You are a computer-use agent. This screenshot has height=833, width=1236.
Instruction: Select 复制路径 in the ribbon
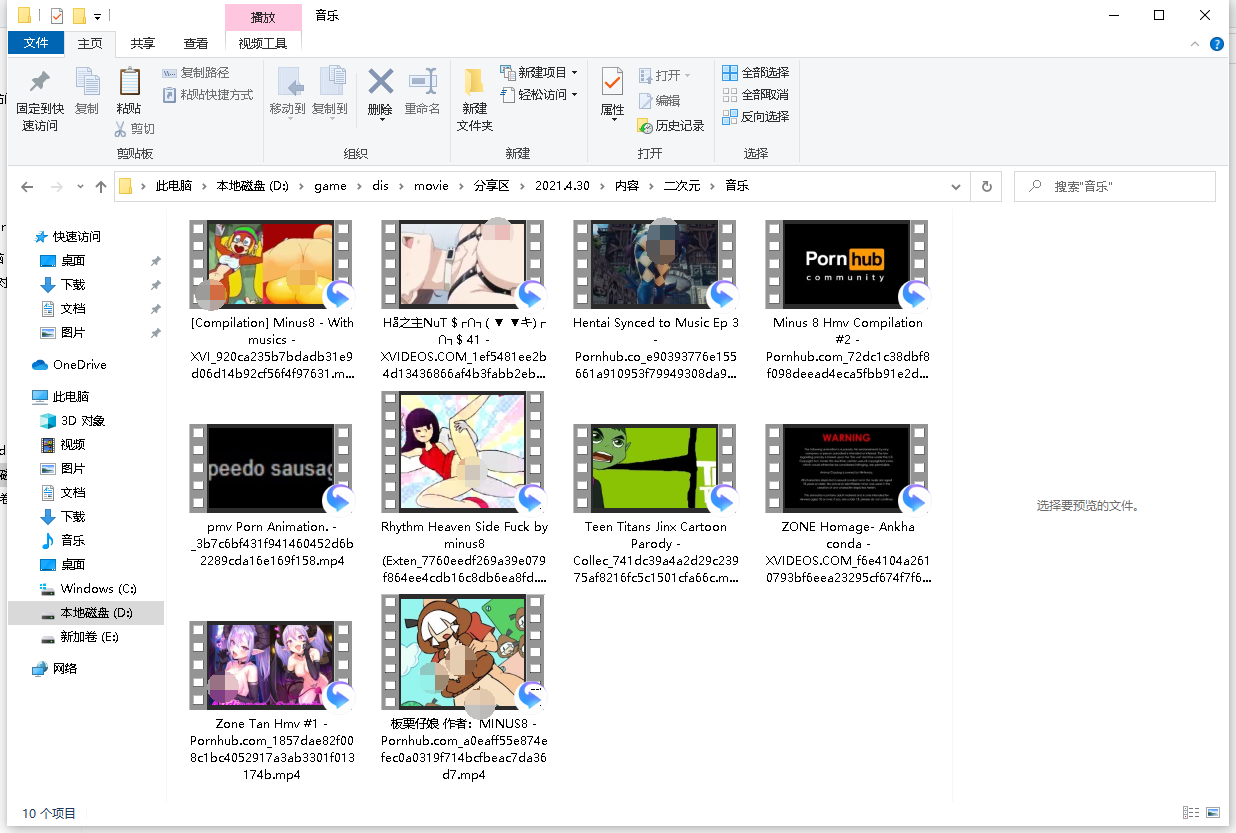196,73
